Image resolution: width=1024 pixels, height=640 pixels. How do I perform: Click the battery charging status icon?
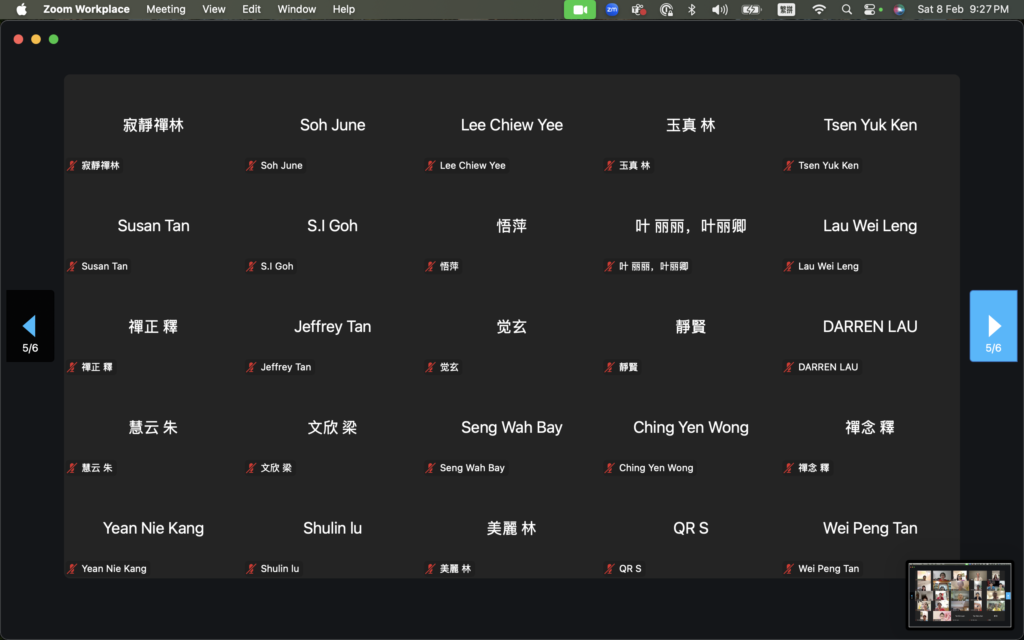click(751, 9)
